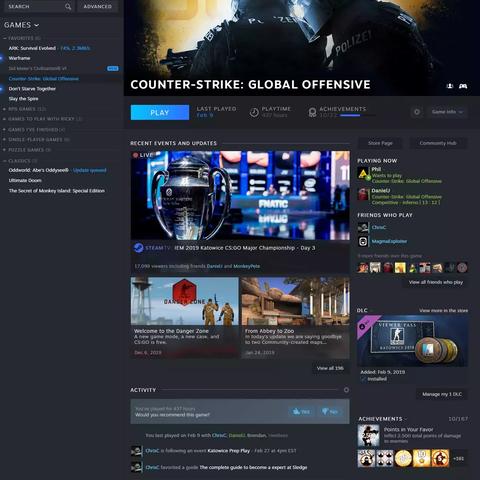Image resolution: width=480 pixels, height=480 pixels.
Task: Expand the RPG Games category
Action: (4, 109)
